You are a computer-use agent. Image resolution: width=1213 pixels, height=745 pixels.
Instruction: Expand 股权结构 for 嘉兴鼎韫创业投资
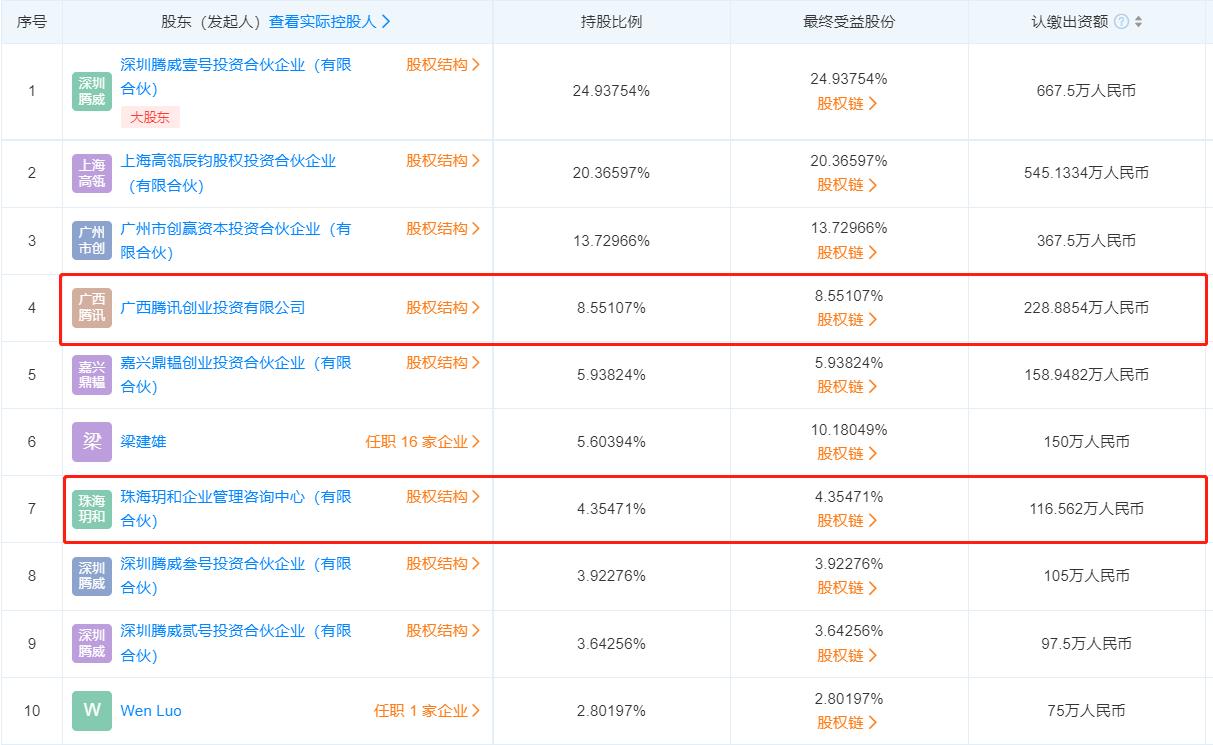[443, 363]
